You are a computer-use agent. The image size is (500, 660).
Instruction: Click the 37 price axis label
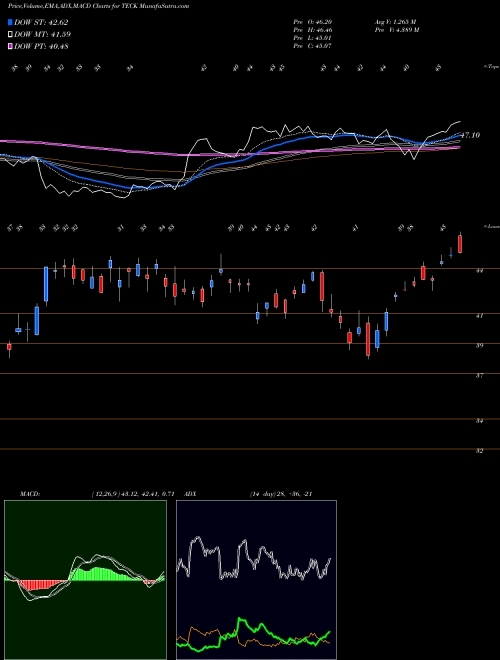[479, 375]
